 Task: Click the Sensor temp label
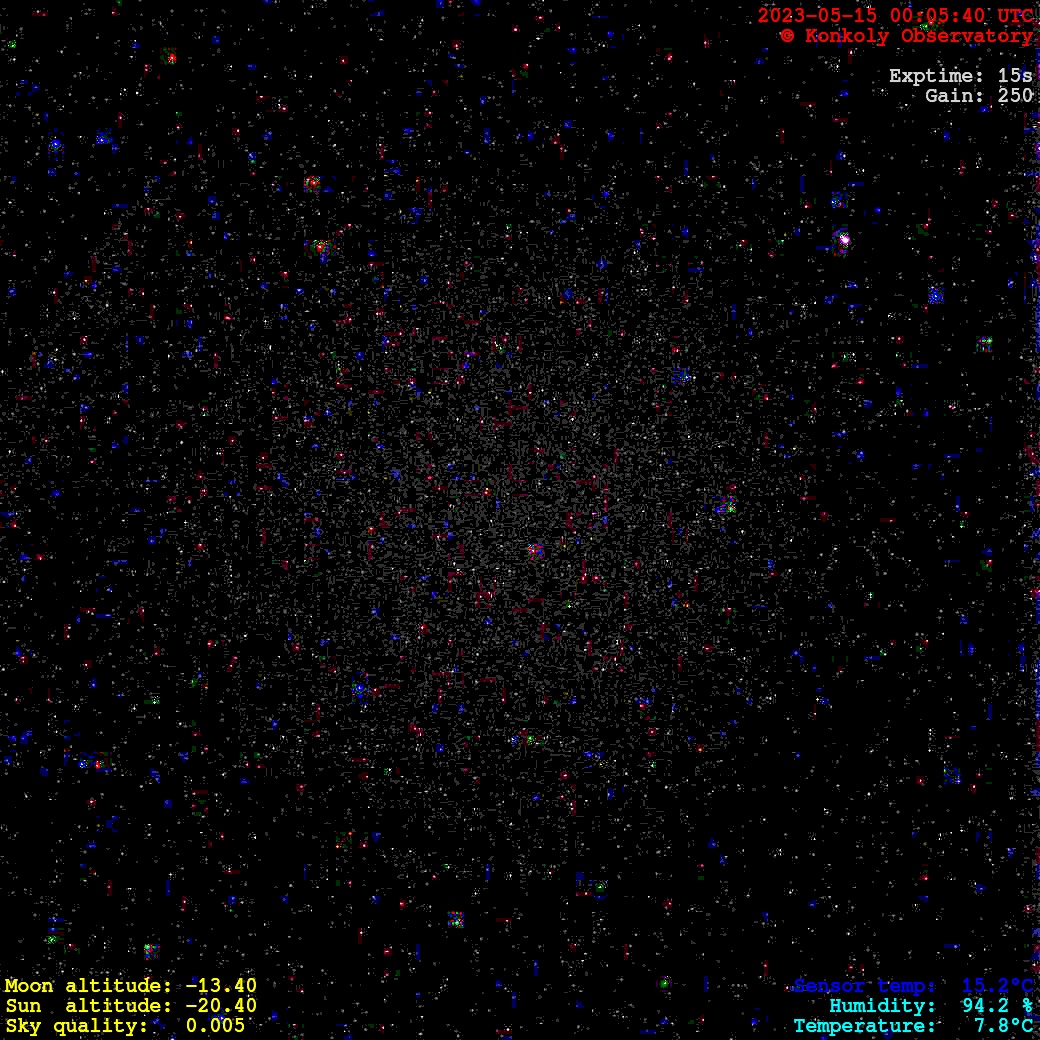[x=865, y=986]
